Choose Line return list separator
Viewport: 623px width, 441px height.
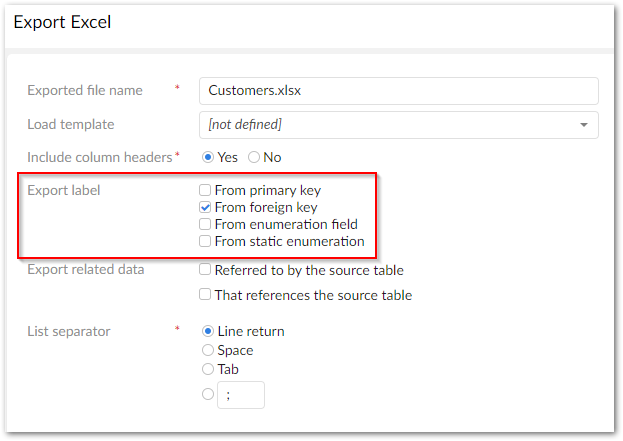point(208,331)
